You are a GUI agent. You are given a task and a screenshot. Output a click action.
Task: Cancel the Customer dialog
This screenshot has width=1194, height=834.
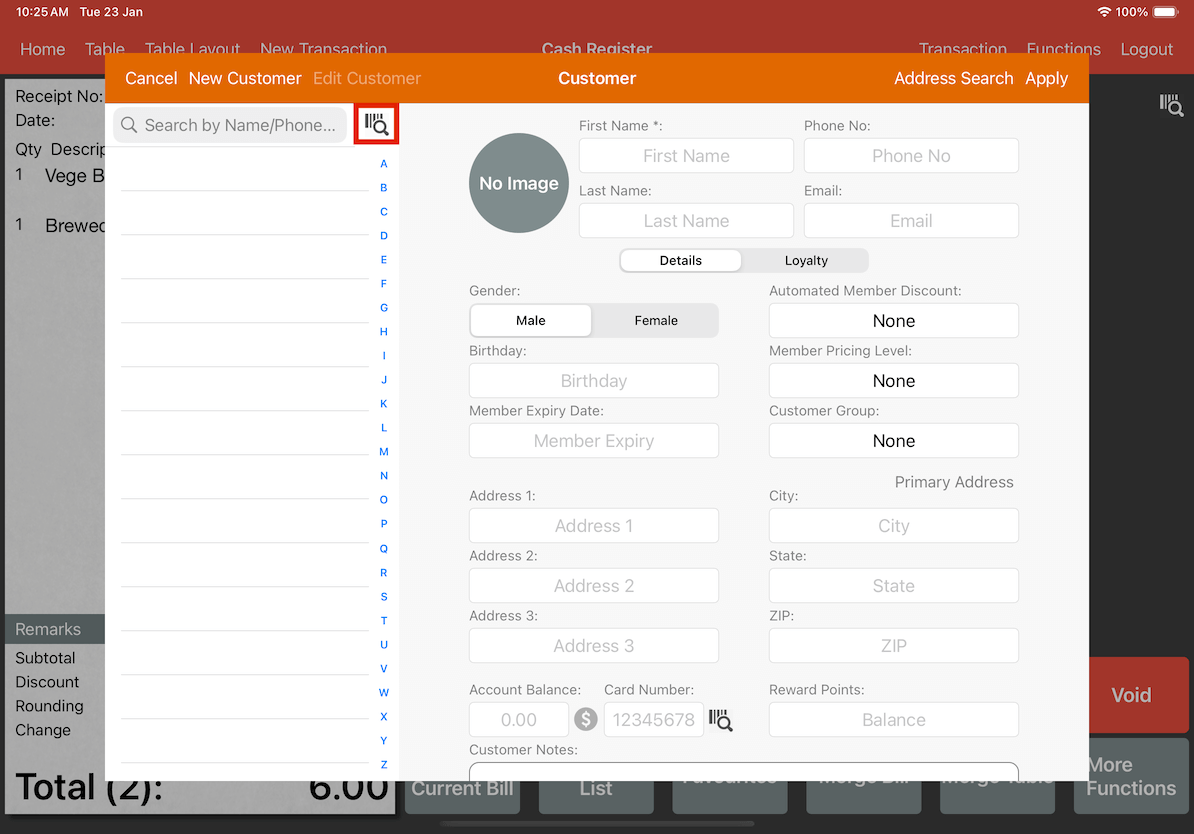[151, 78]
